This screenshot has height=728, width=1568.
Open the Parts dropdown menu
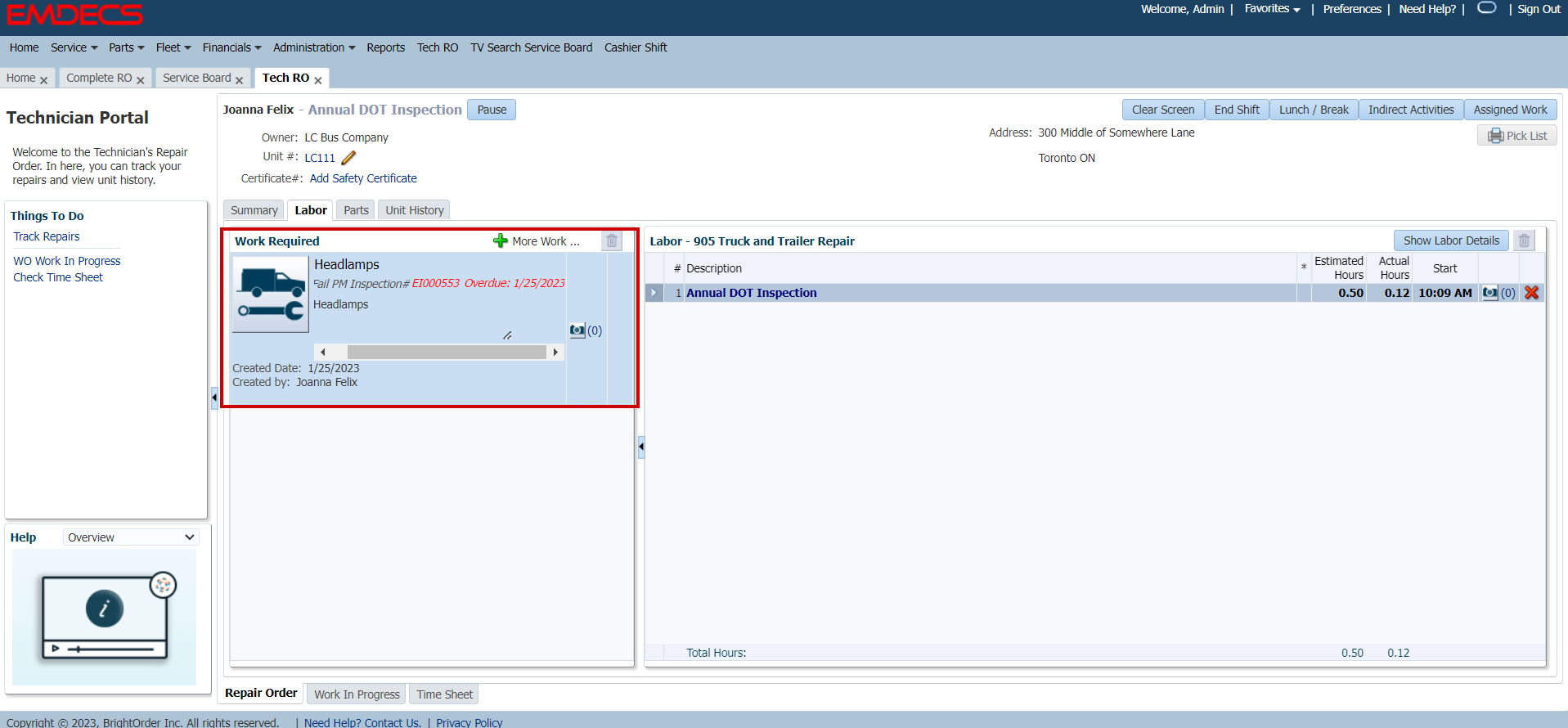tap(126, 47)
